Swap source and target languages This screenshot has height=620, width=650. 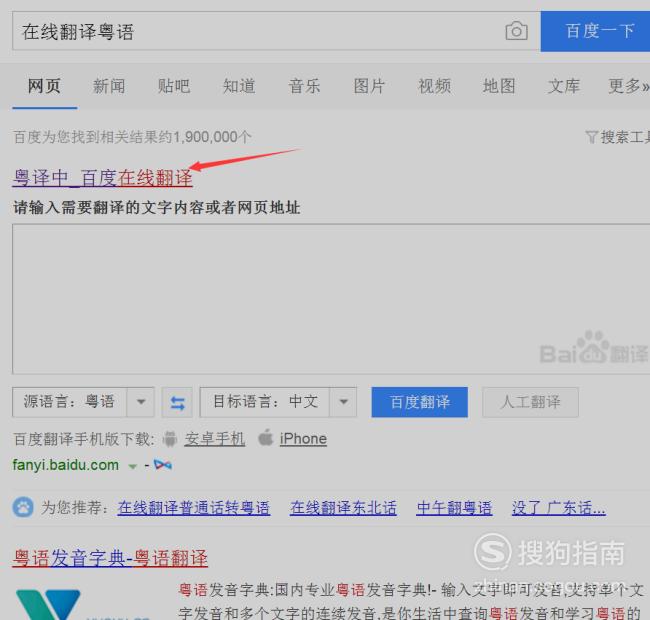pos(178,403)
